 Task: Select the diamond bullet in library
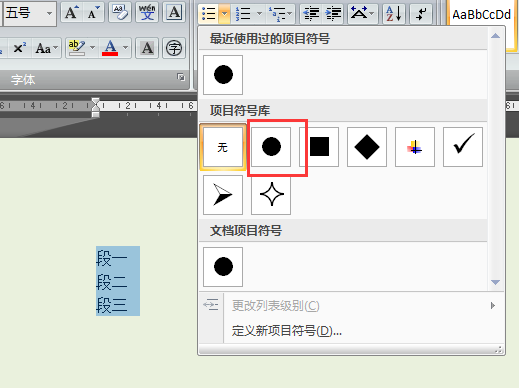[367, 147]
